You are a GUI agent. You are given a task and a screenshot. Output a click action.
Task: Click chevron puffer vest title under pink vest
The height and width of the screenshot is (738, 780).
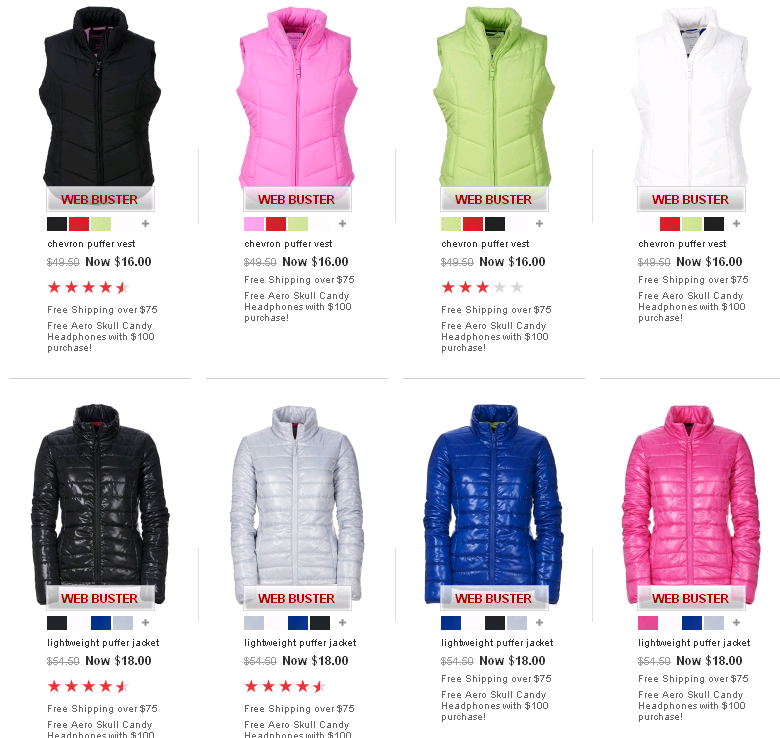pos(288,244)
